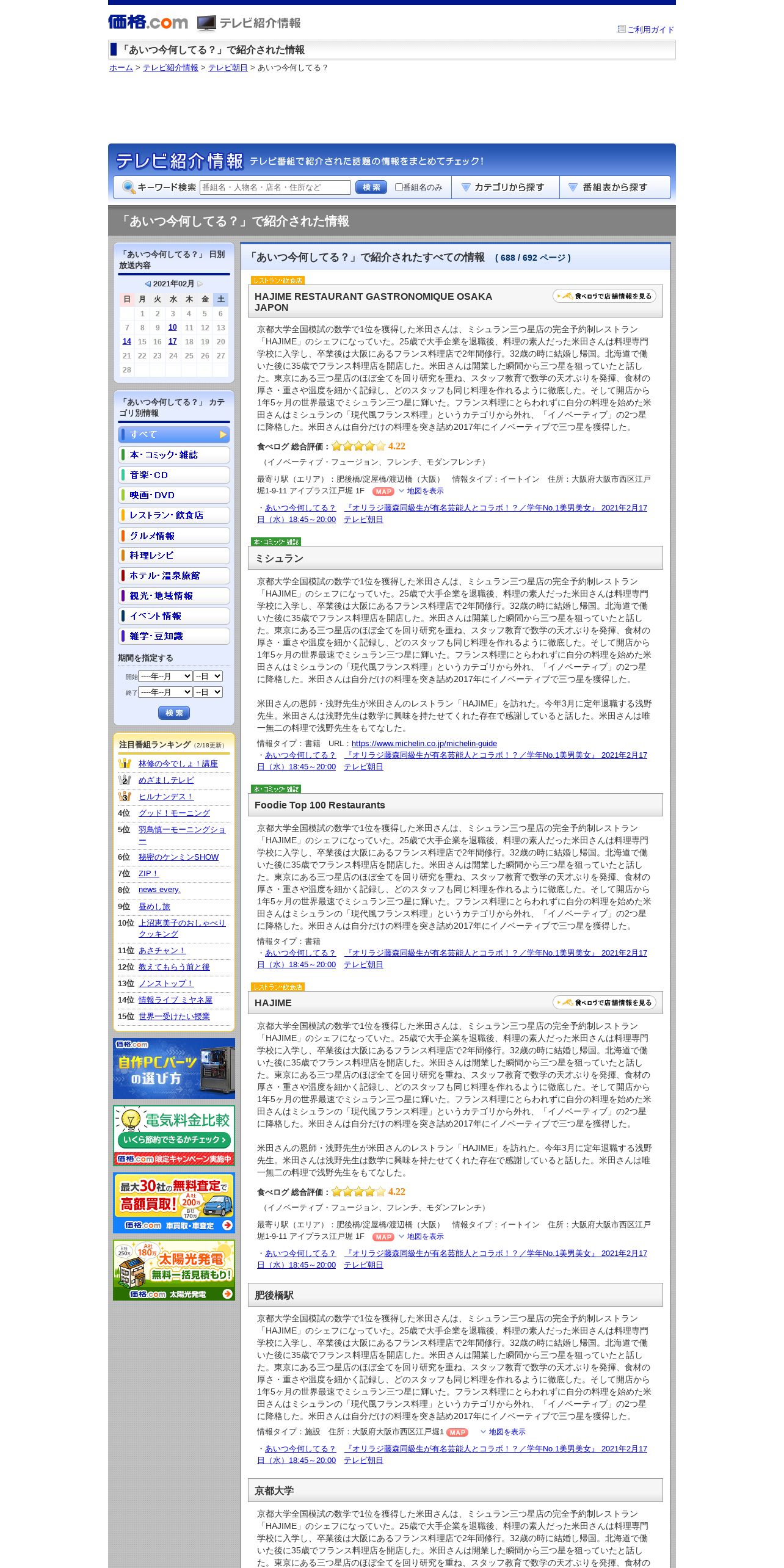Open 林修の今でしょ！講座 ranking link
This screenshot has width=784, height=1568.
point(178,764)
